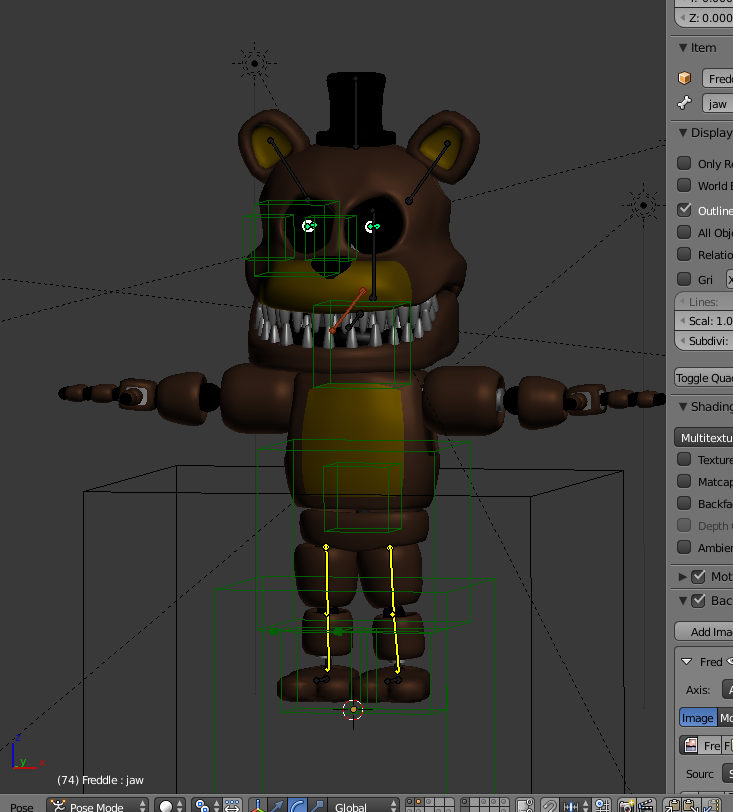
Task: Select the orange jaw bone in viewport
Action: pos(348,311)
